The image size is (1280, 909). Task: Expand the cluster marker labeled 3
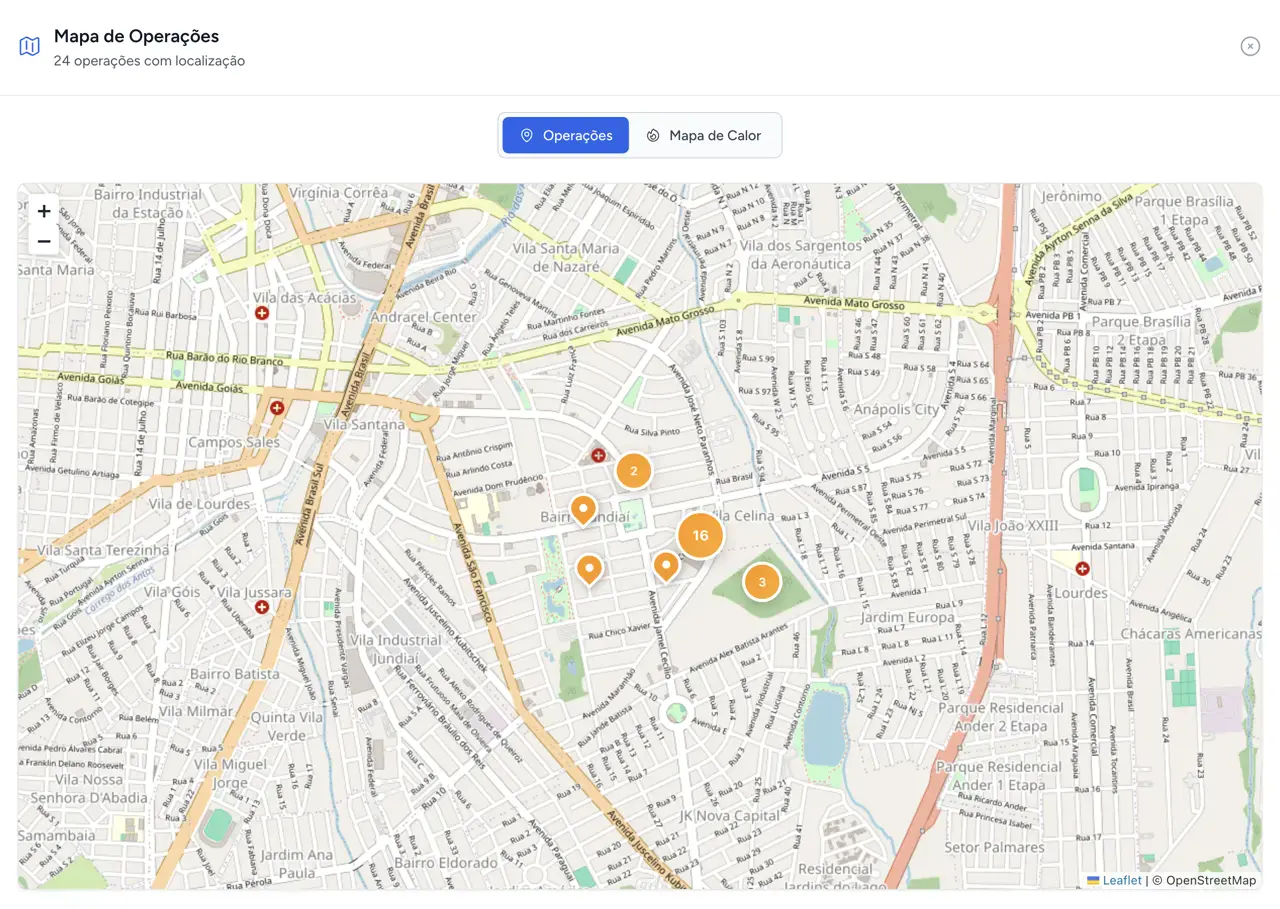[762, 582]
